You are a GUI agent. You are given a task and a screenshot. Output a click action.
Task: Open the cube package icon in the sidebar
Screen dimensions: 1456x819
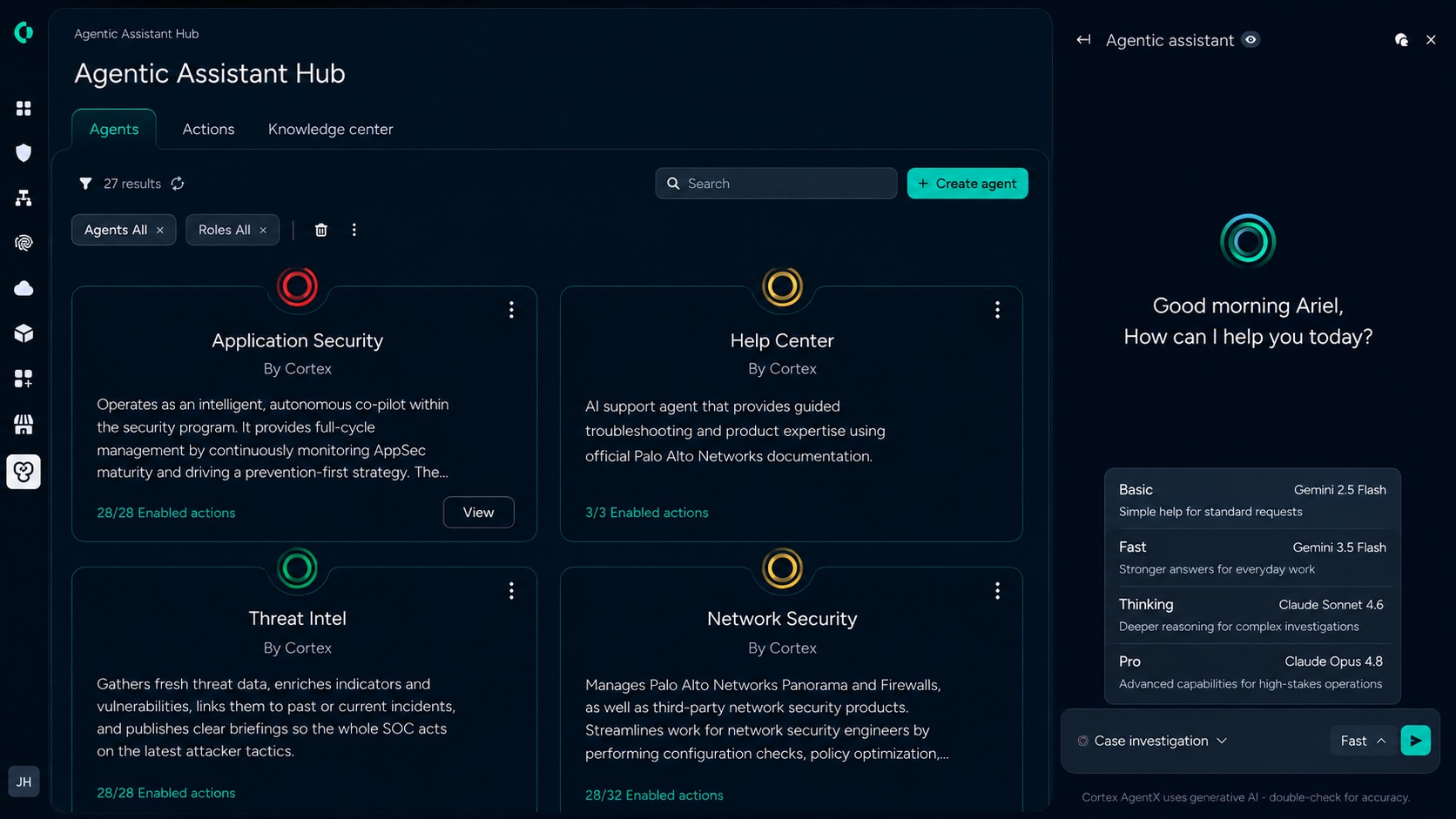click(x=24, y=333)
